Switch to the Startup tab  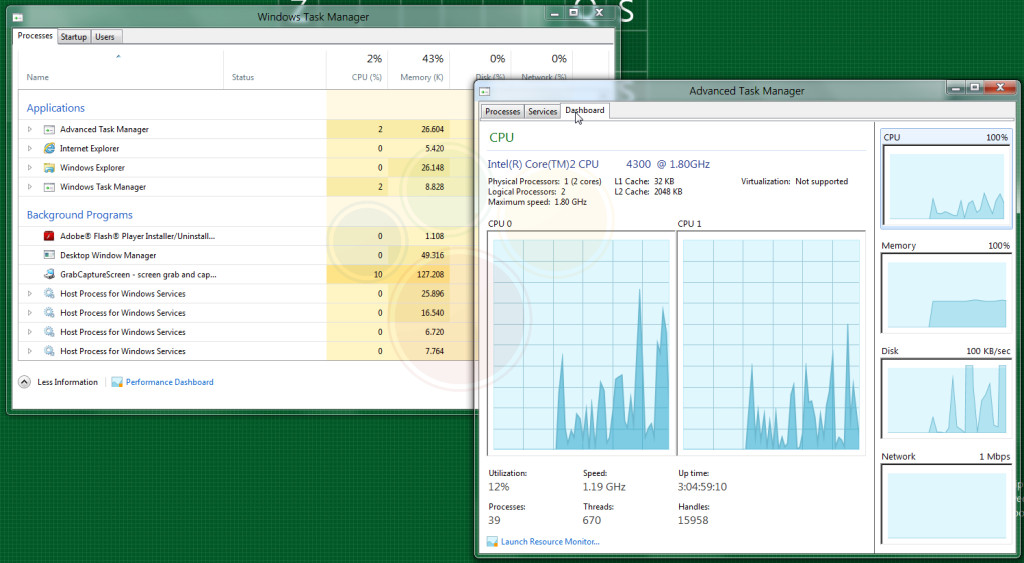73,37
